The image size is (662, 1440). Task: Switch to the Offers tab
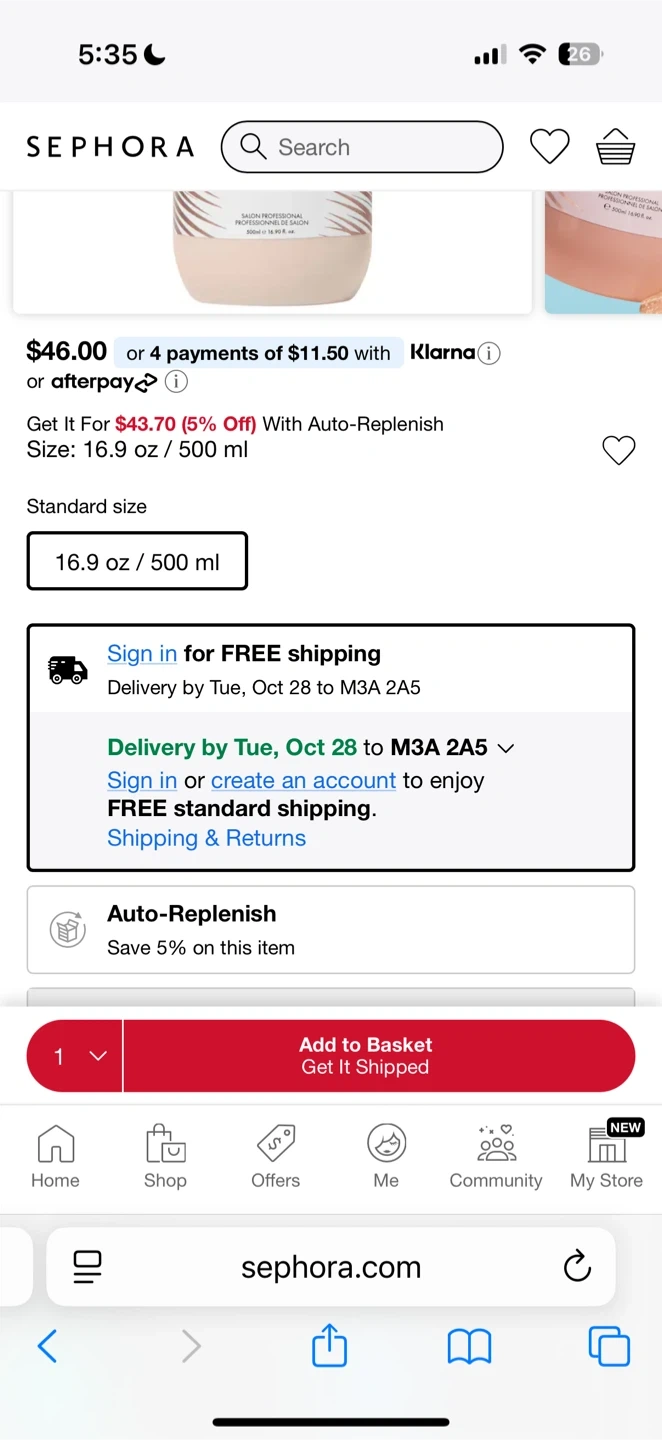275,1156
